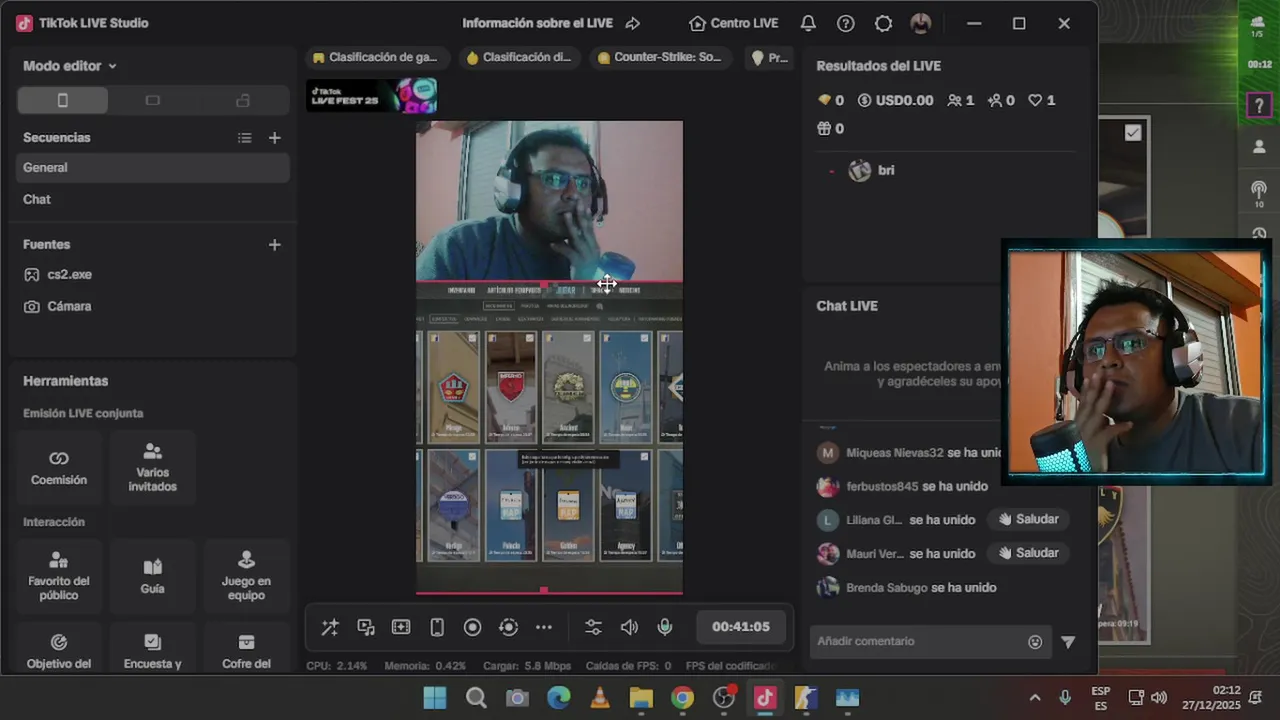Open the Objetivo del LIVE tool
This screenshot has height=720, width=1280.
59,649
